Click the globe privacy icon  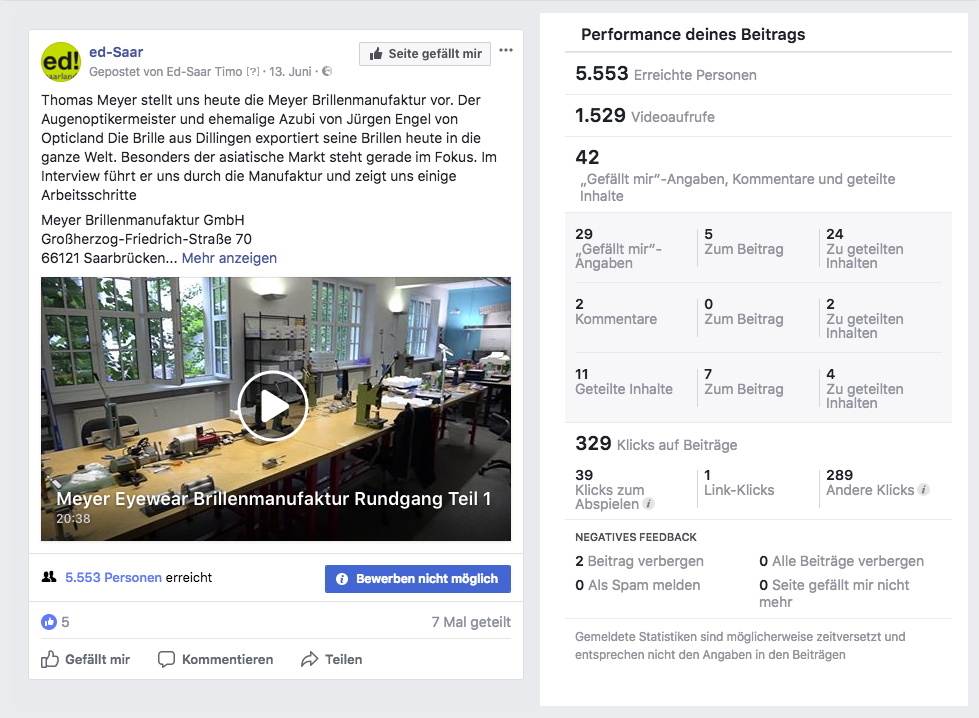(x=327, y=71)
